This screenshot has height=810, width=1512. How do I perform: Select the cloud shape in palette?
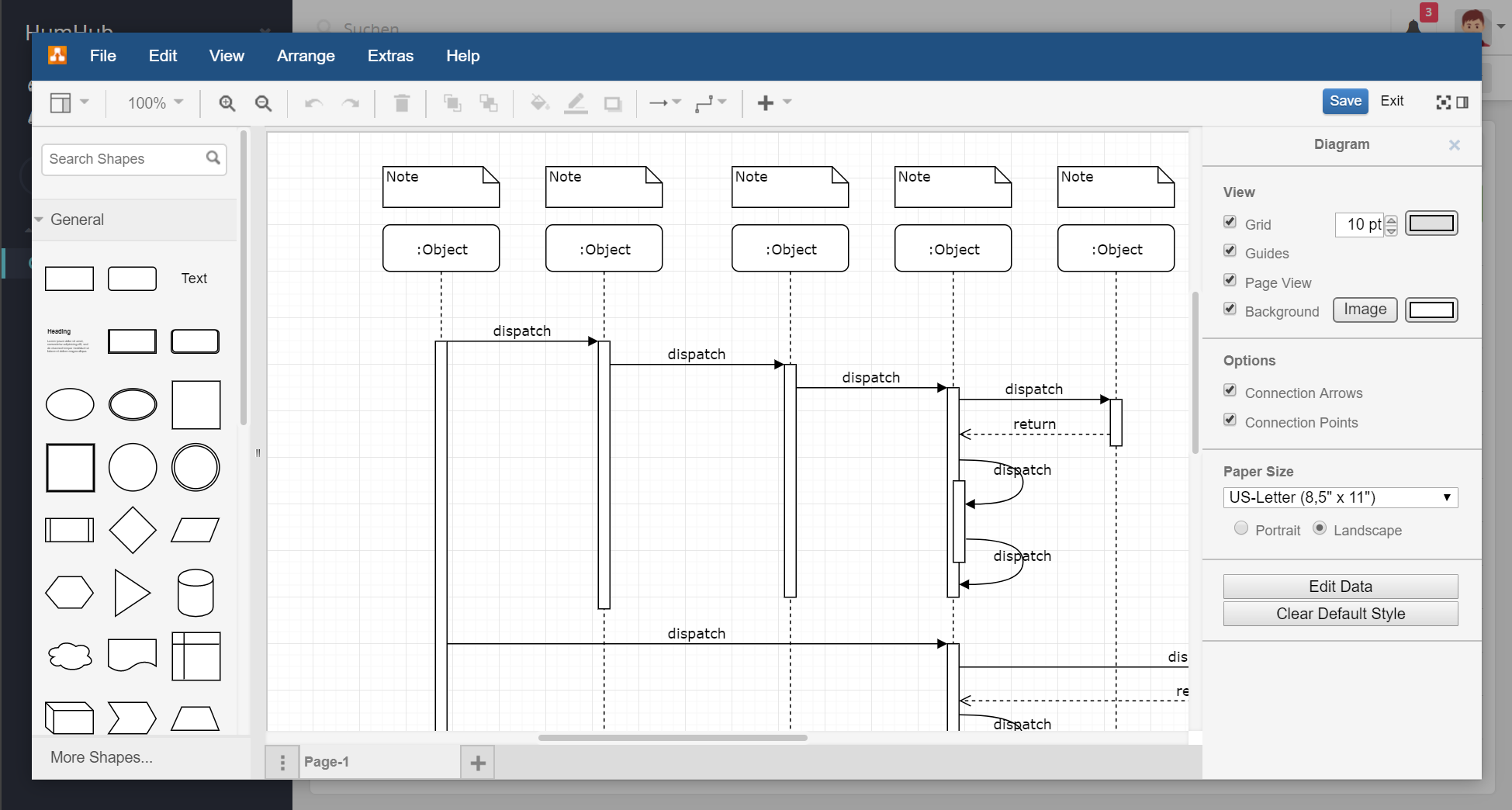pos(70,656)
